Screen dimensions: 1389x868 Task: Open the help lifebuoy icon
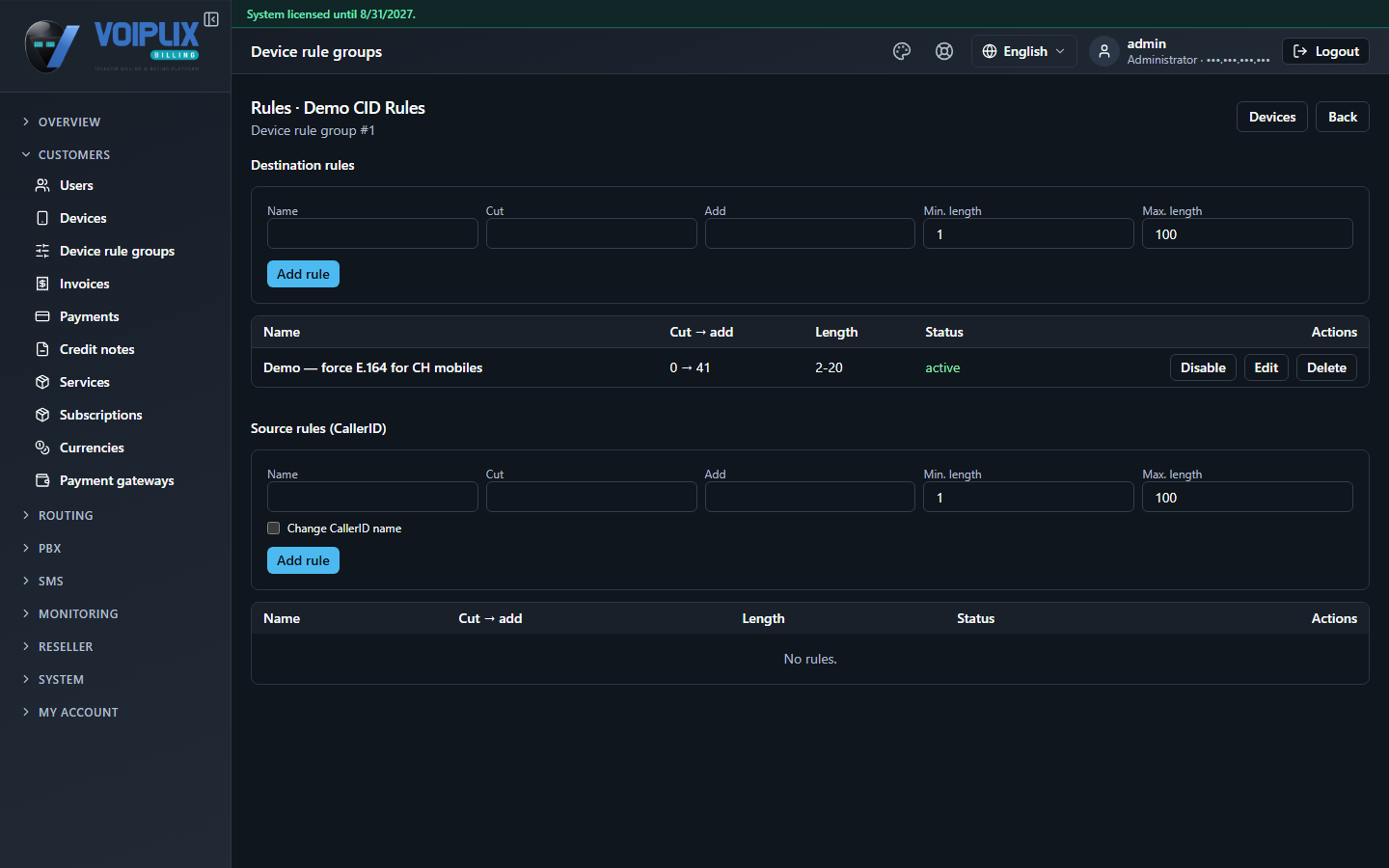[x=944, y=51]
